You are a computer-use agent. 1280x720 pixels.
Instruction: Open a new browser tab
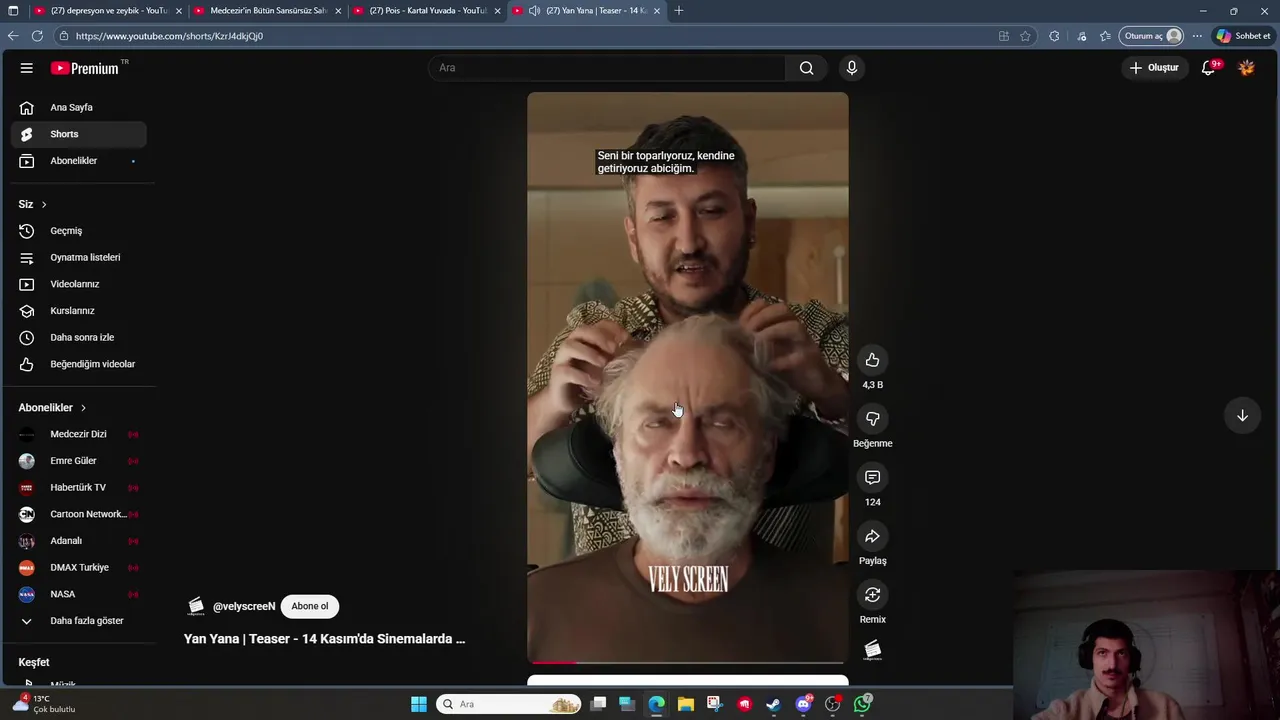pos(679,11)
